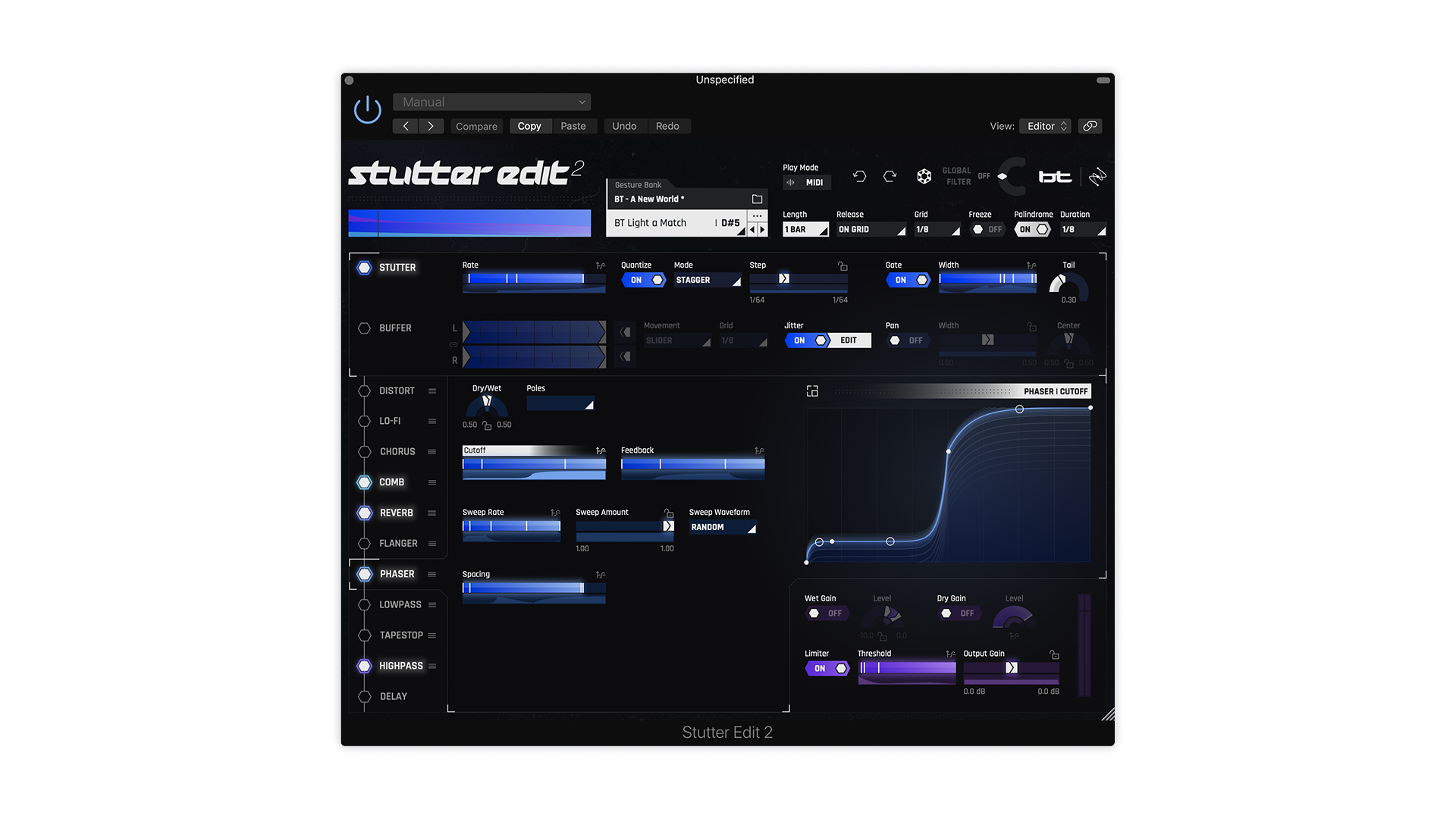The image size is (1456, 819).
Task: Click the Compare button
Action: pos(476,126)
